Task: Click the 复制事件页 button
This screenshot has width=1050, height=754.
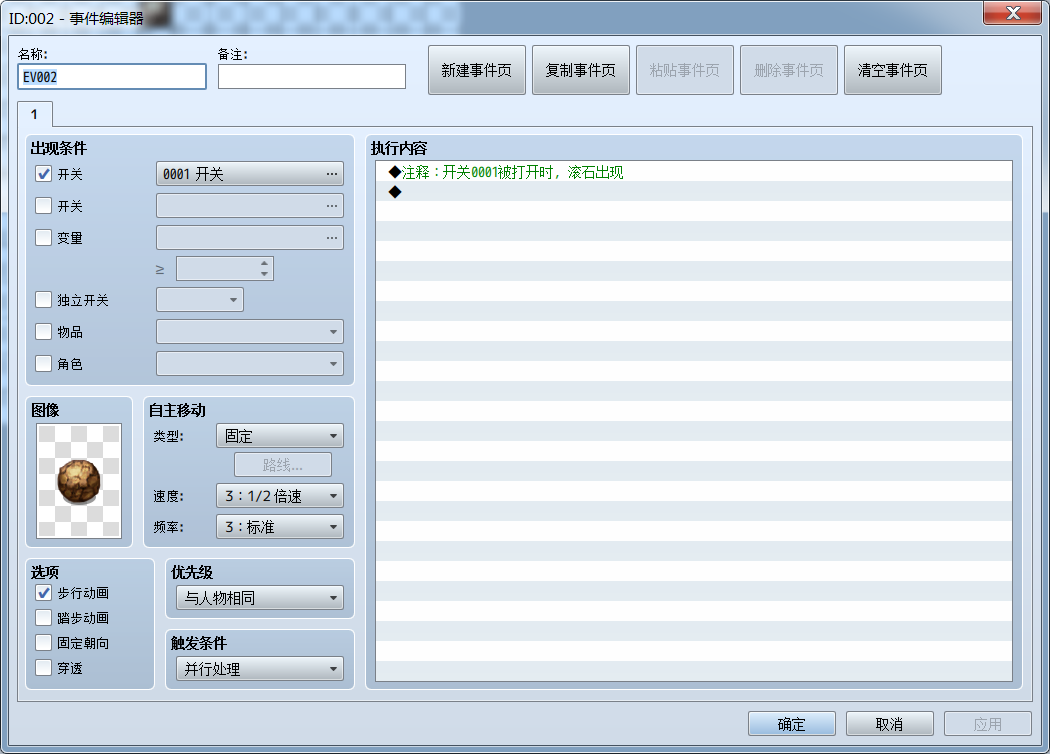Action: coord(581,70)
